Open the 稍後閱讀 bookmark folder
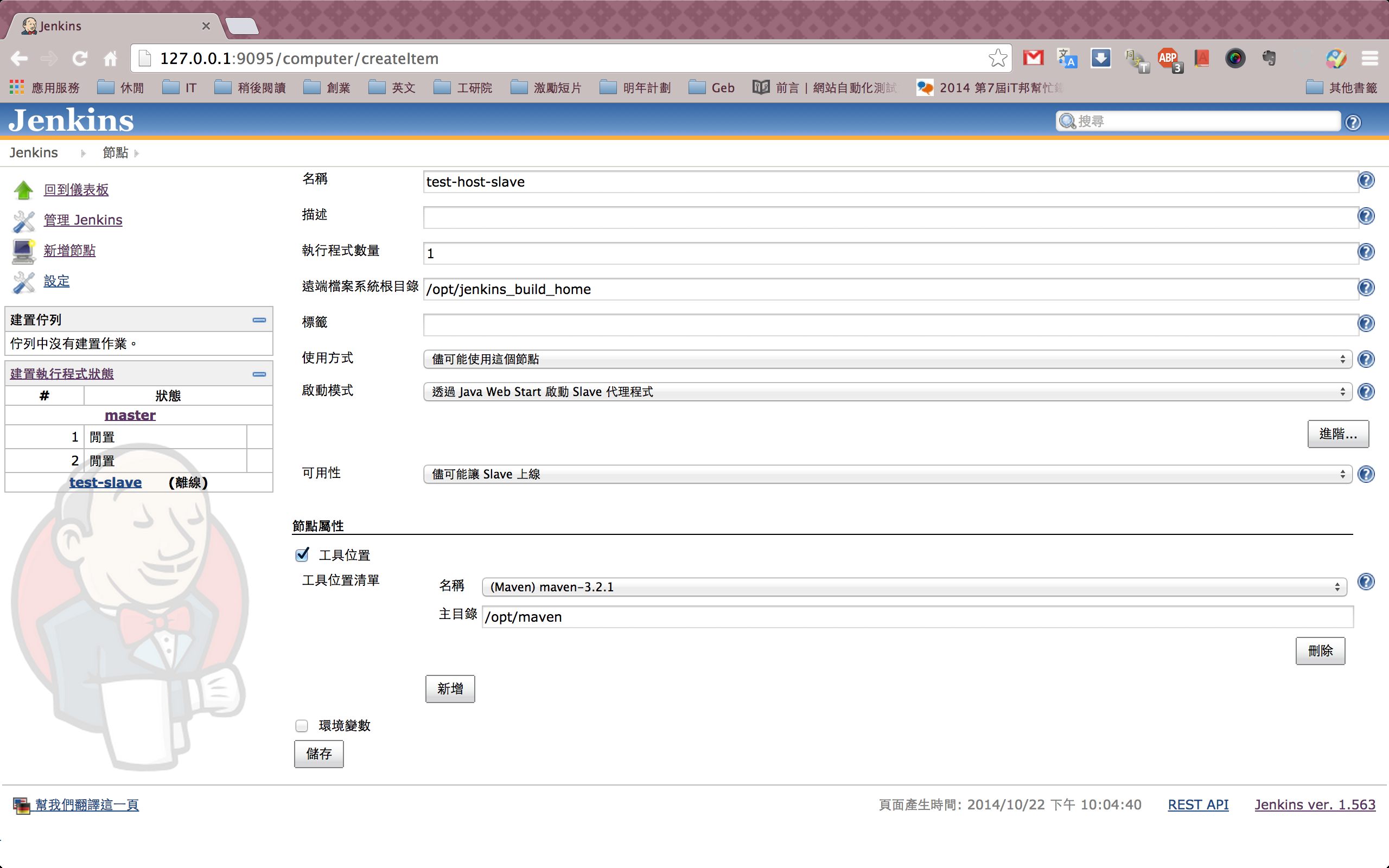 tap(250, 88)
